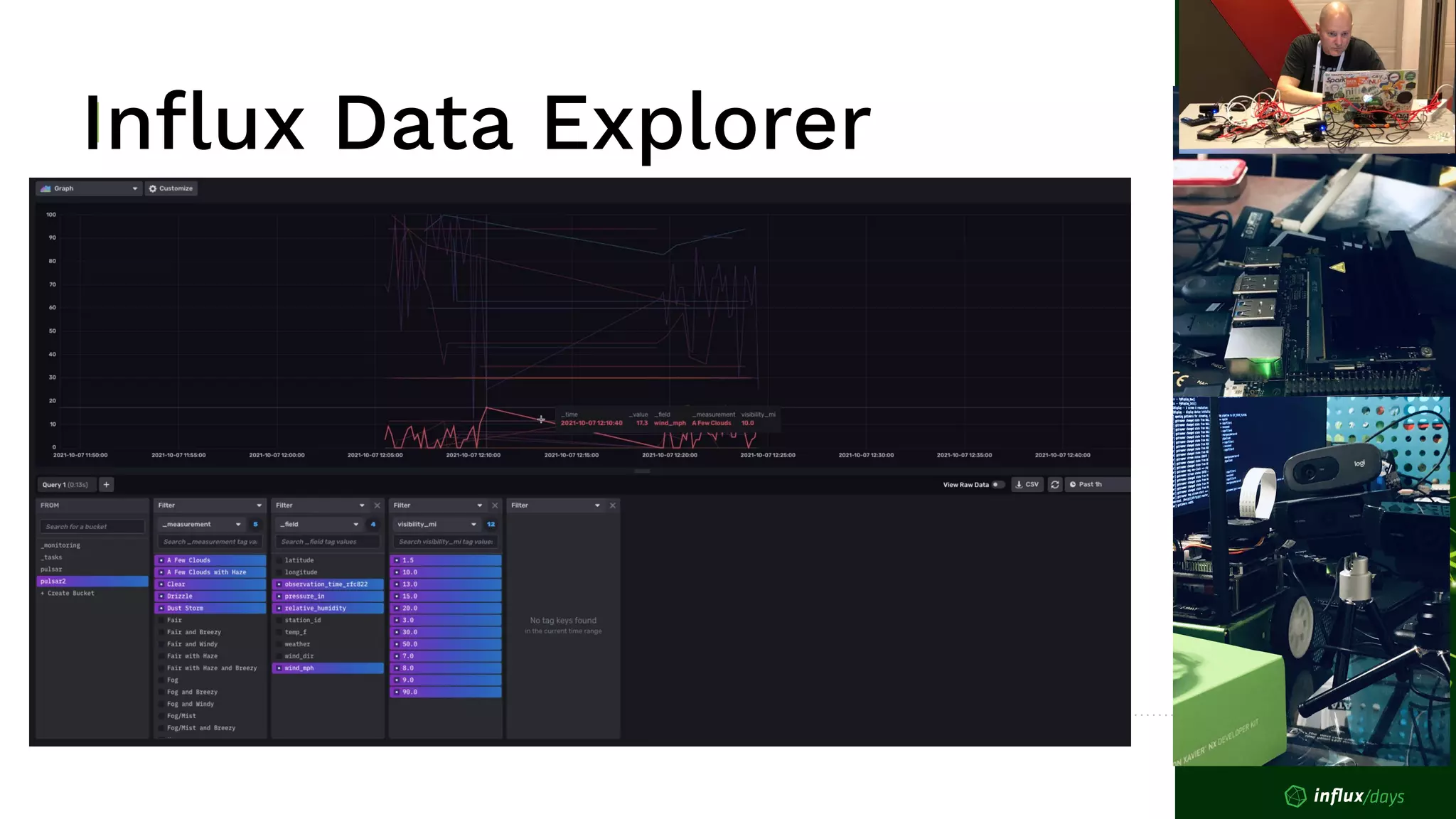Image resolution: width=1456 pixels, height=819 pixels.
Task: Deselect visibility value 50.0
Action: [446, 645]
